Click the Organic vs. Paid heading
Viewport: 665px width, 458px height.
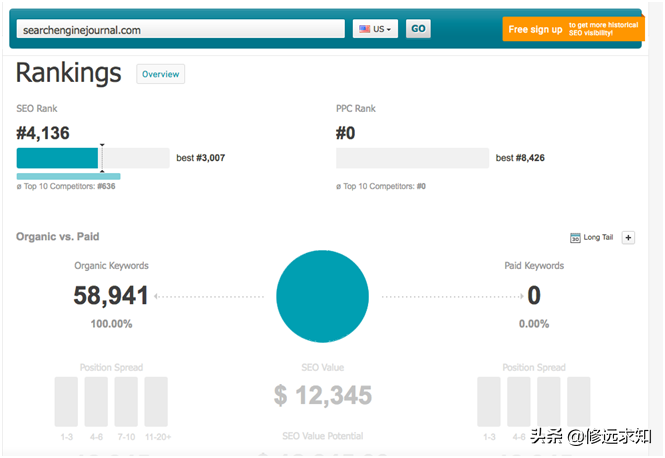(x=58, y=237)
